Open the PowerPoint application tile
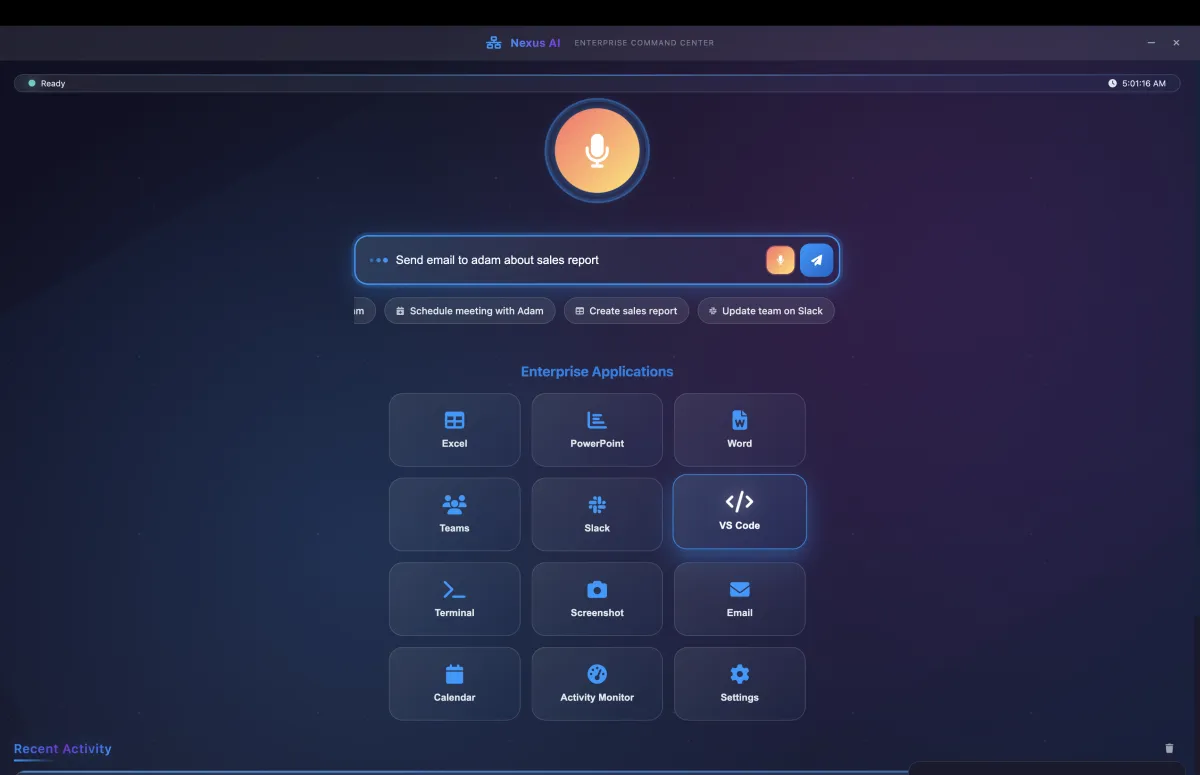 pyautogui.click(x=597, y=430)
